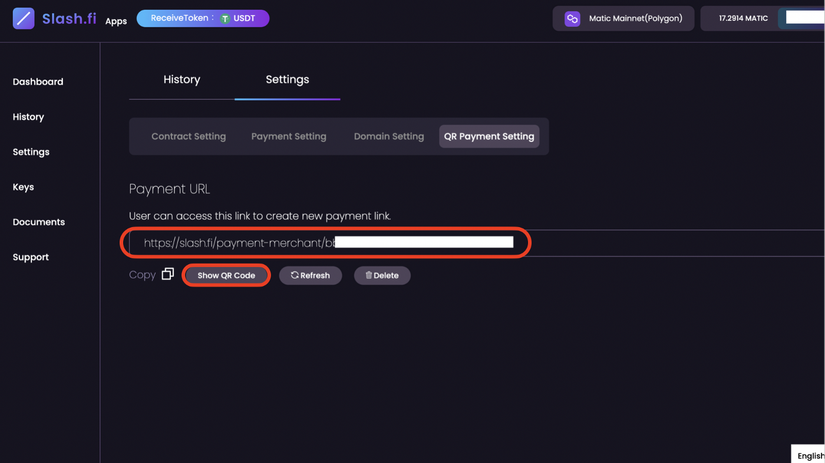Image resolution: width=825 pixels, height=463 pixels.
Task: Open the Payment Setting sub-tab
Action: tap(289, 136)
